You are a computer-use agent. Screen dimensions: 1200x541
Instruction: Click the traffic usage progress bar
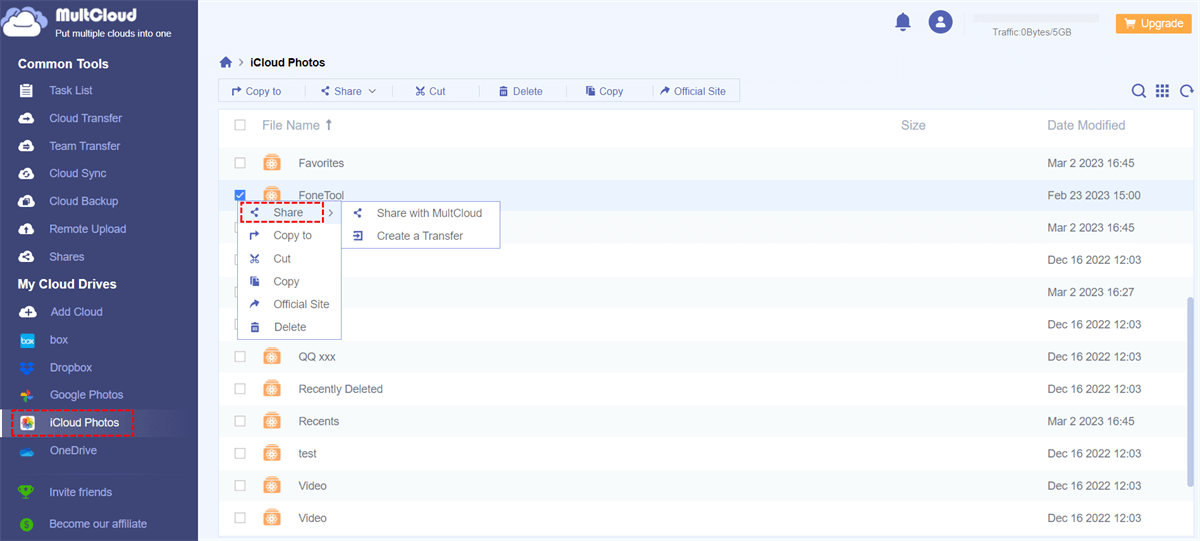pos(1036,19)
